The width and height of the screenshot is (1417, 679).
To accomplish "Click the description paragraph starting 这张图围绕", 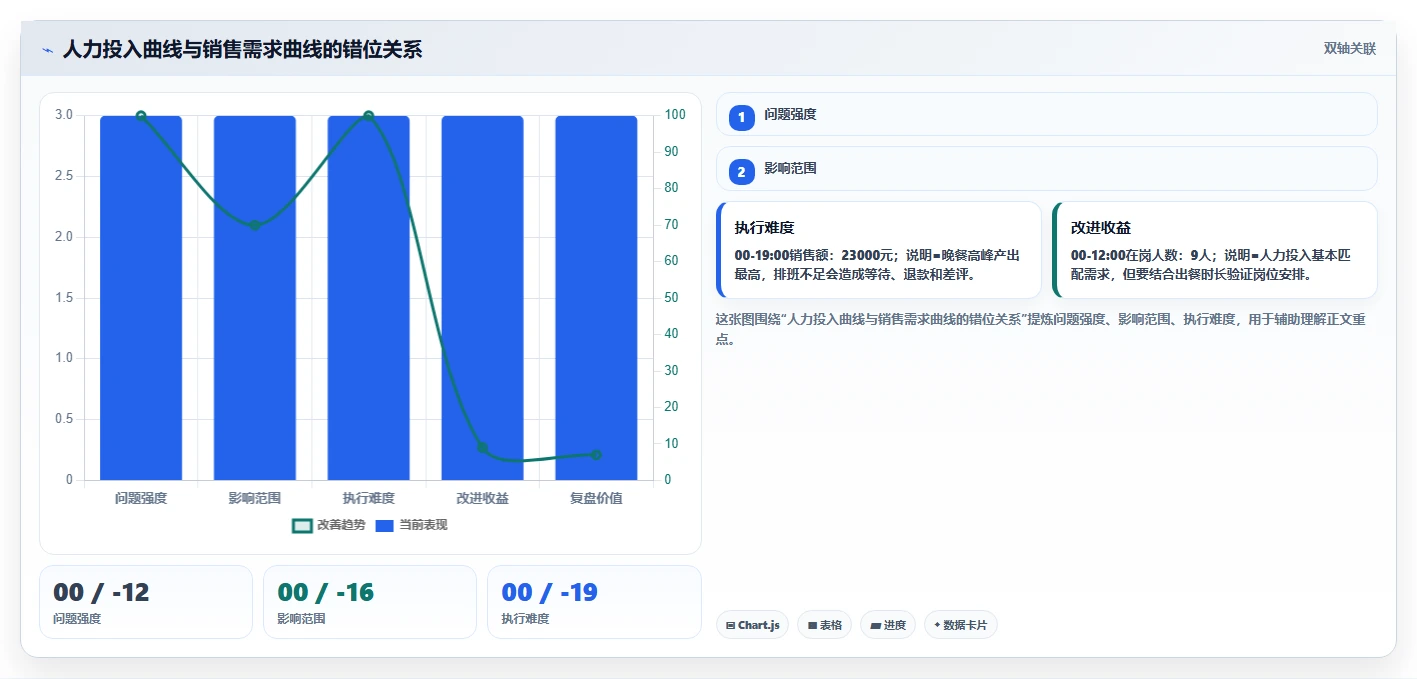I will (1041, 329).
